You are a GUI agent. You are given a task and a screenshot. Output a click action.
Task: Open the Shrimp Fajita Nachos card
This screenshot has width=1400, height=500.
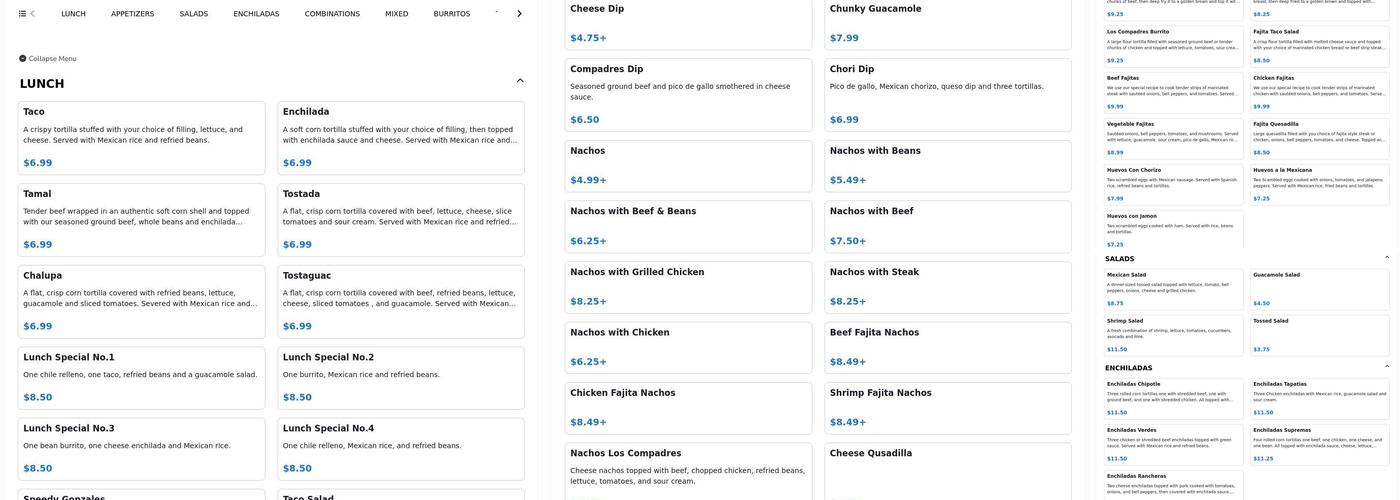[947, 407]
